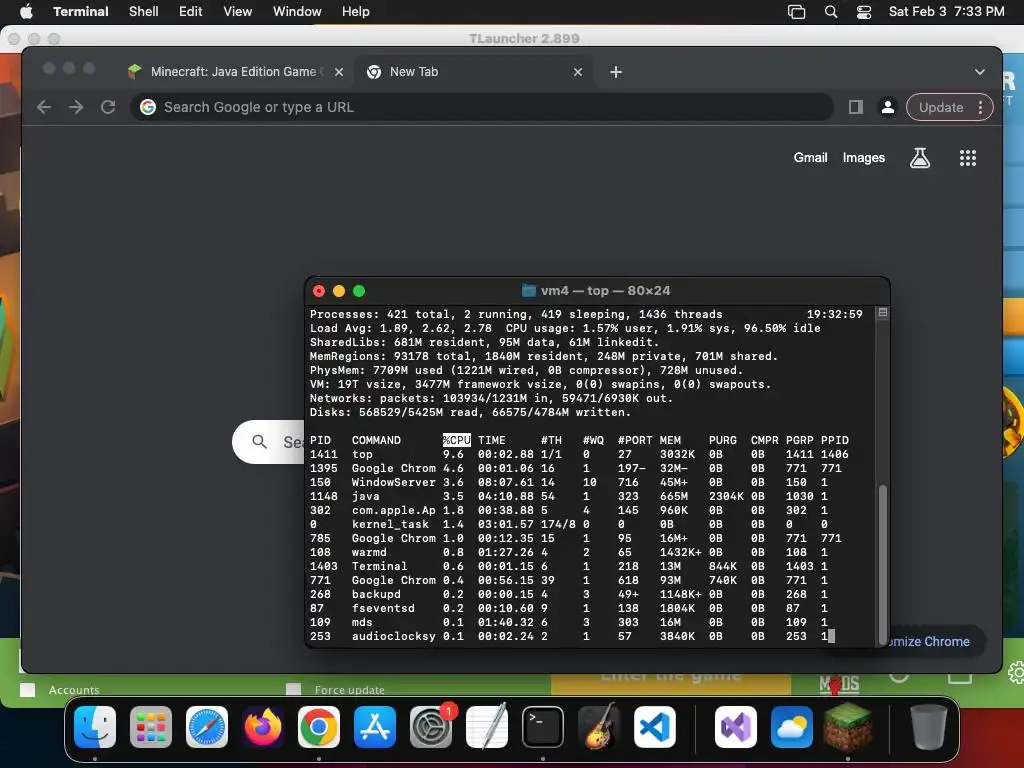Open TextEdit from the Dock

pos(487,727)
